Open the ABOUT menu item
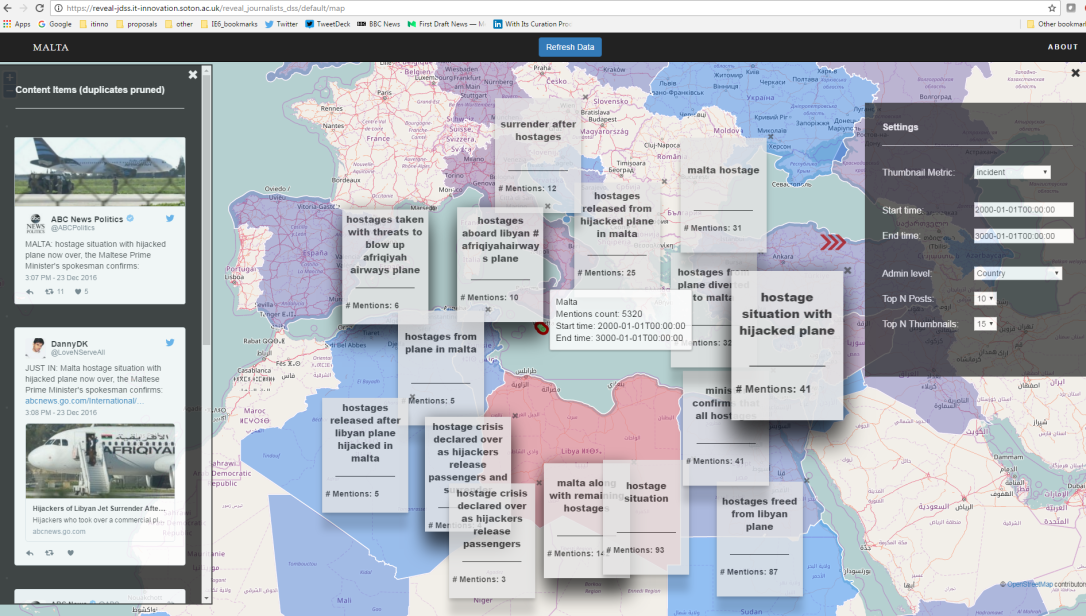 pyautogui.click(x=1062, y=47)
